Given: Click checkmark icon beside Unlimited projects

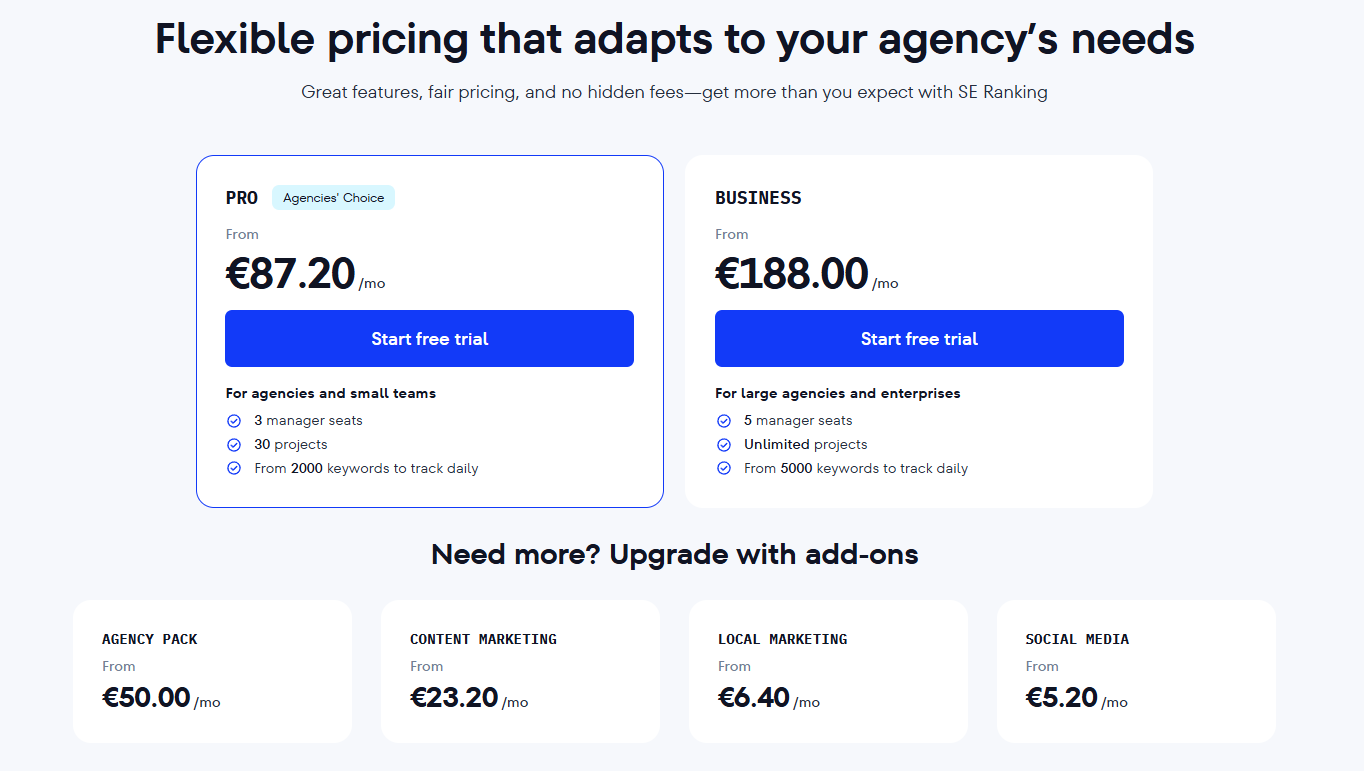Looking at the screenshot, I should 724,445.
